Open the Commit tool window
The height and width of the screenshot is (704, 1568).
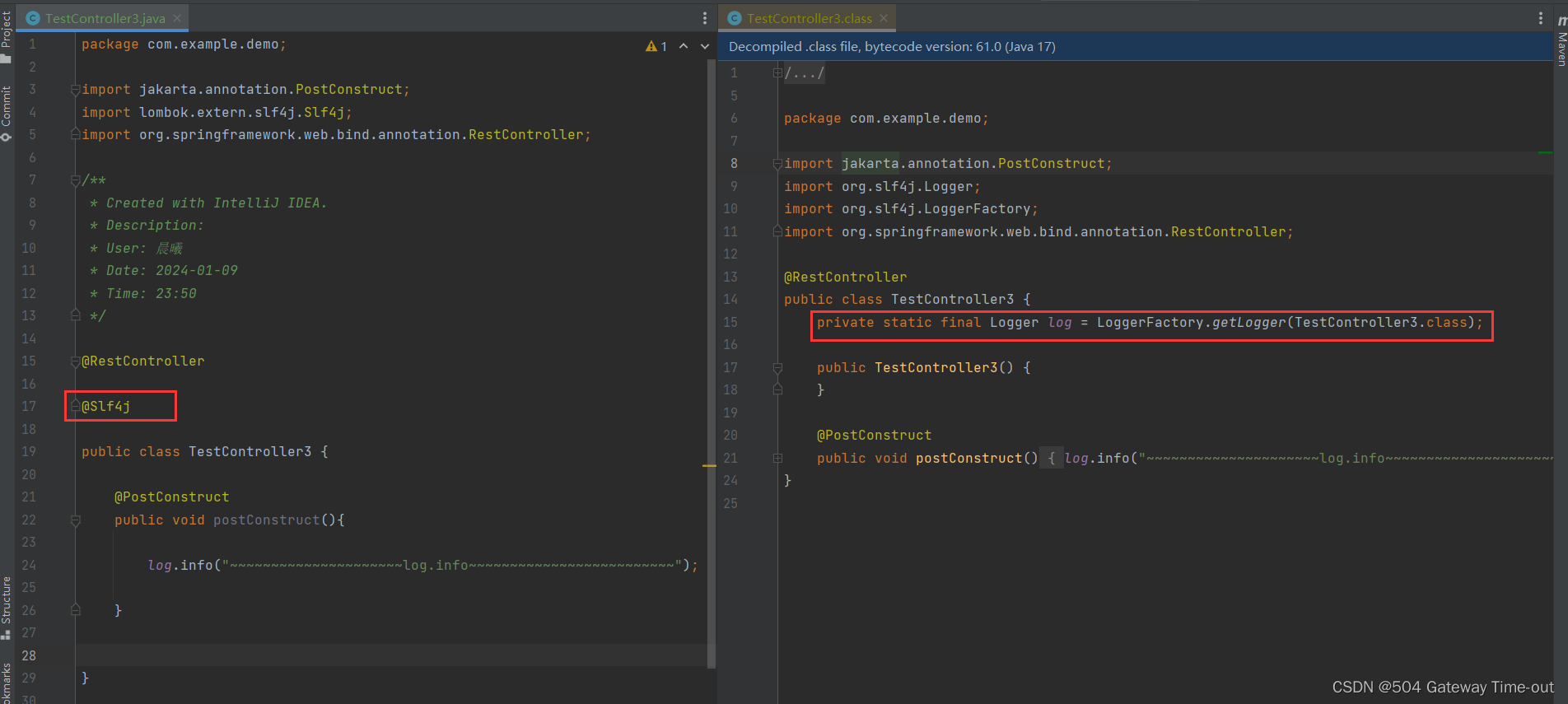(x=7, y=113)
